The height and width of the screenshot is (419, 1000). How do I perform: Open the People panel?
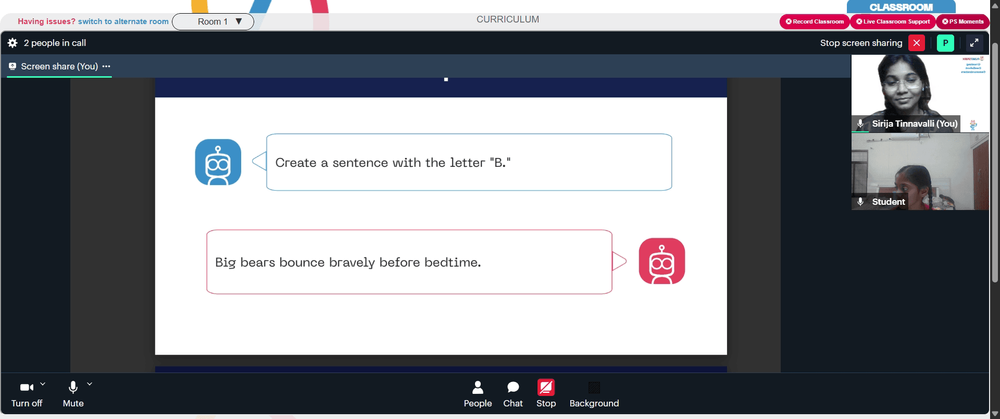coord(478,394)
